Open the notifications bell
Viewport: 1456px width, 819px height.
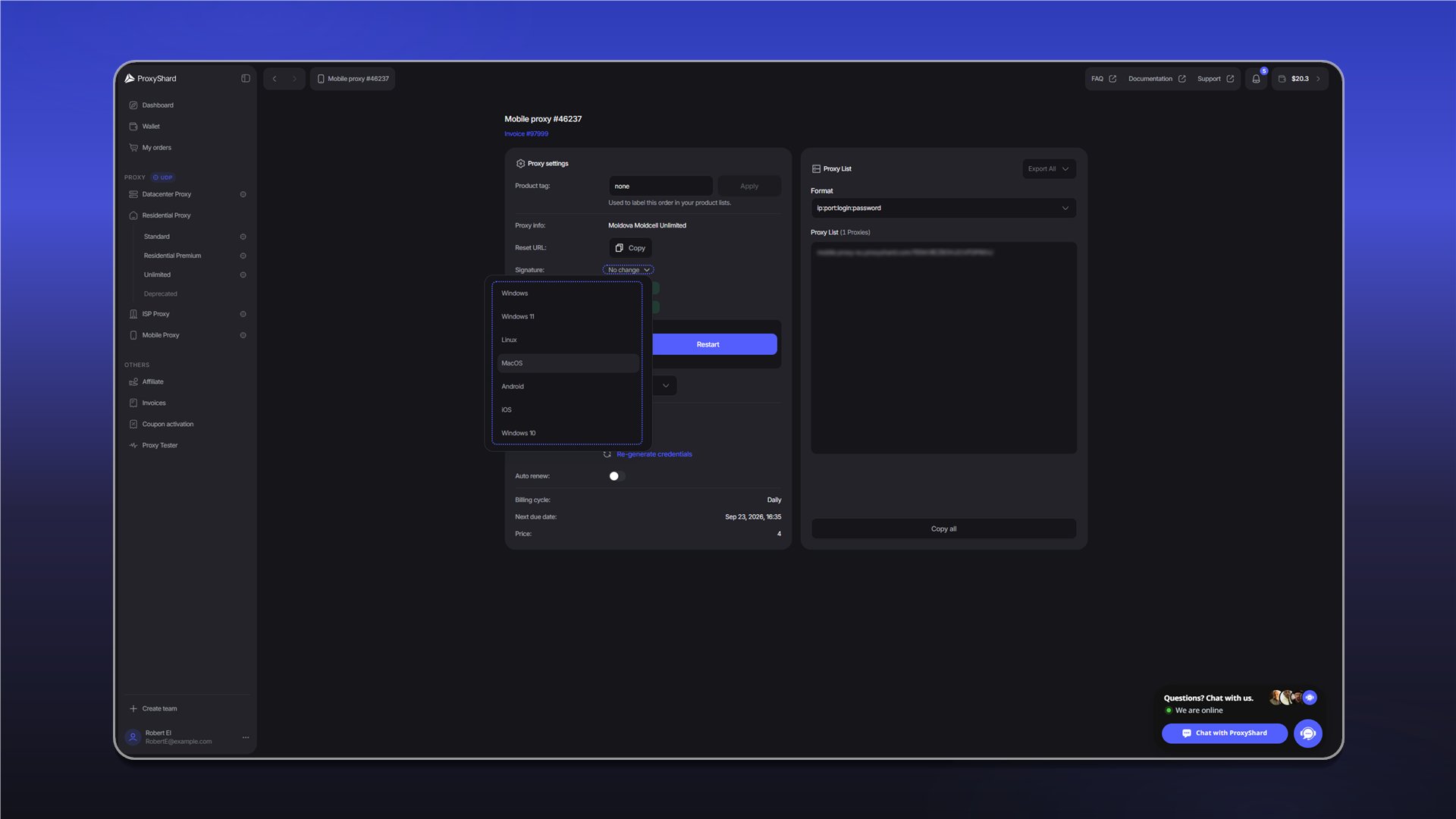tap(1256, 79)
